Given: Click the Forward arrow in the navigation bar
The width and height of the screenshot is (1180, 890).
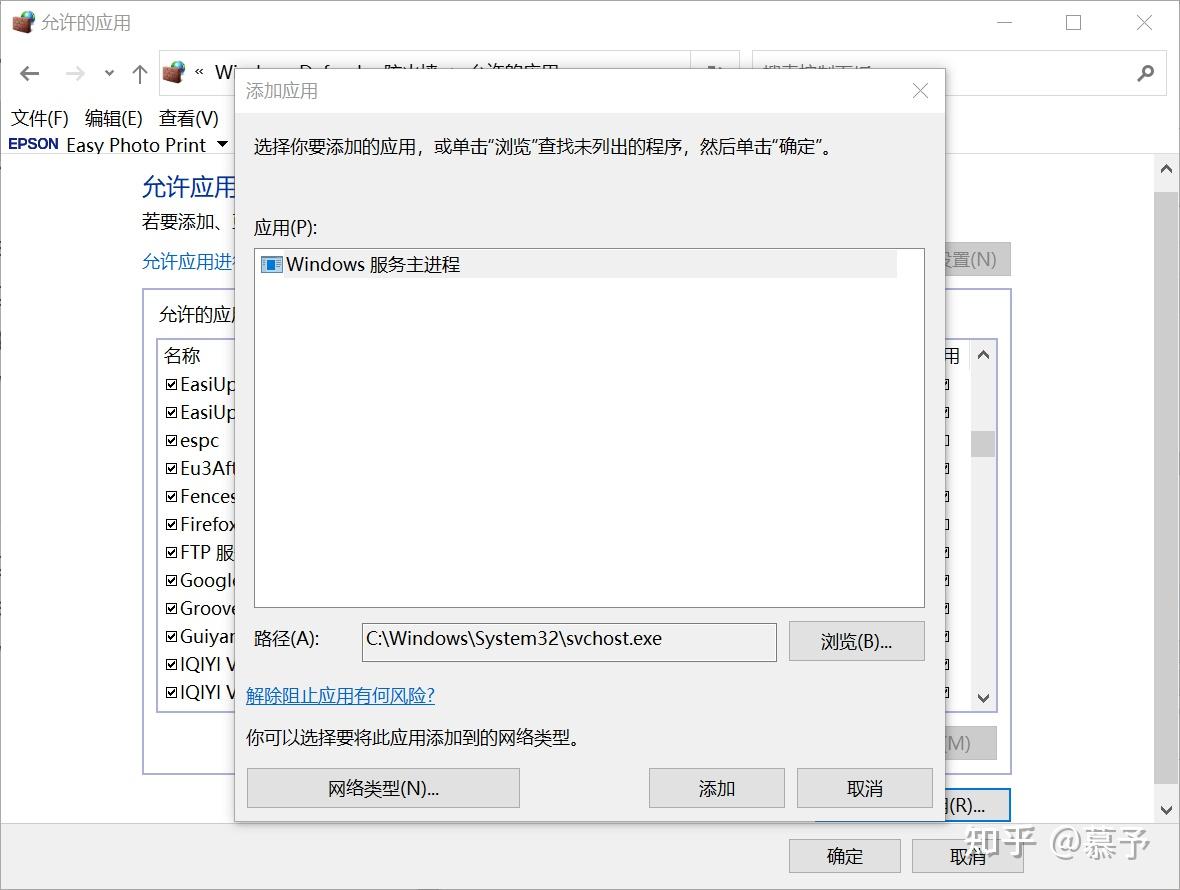Looking at the screenshot, I should tap(75, 74).
